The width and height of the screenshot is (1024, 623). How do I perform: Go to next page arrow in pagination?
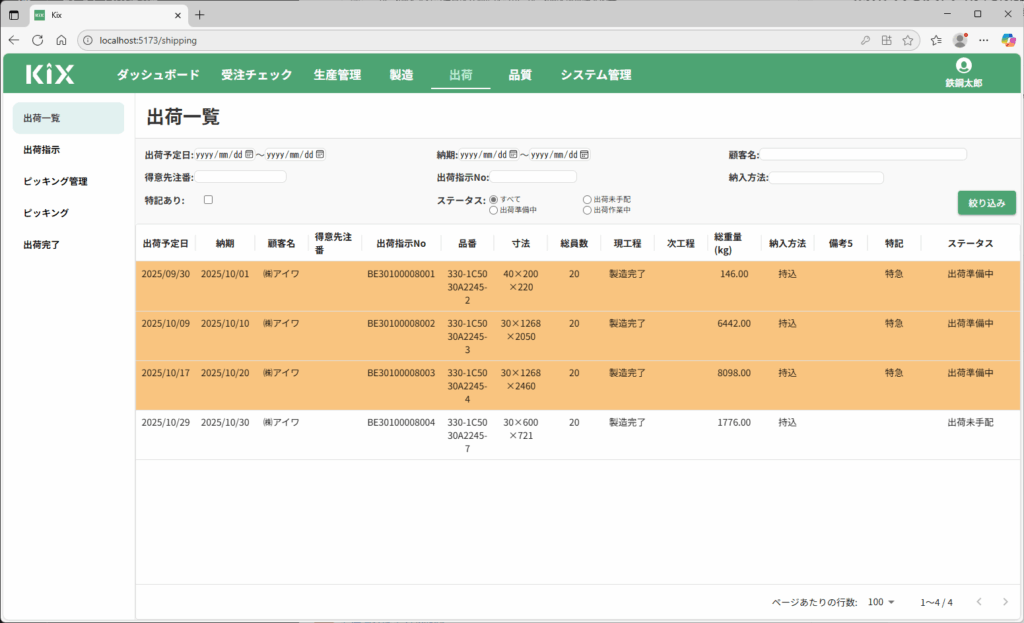point(1005,602)
